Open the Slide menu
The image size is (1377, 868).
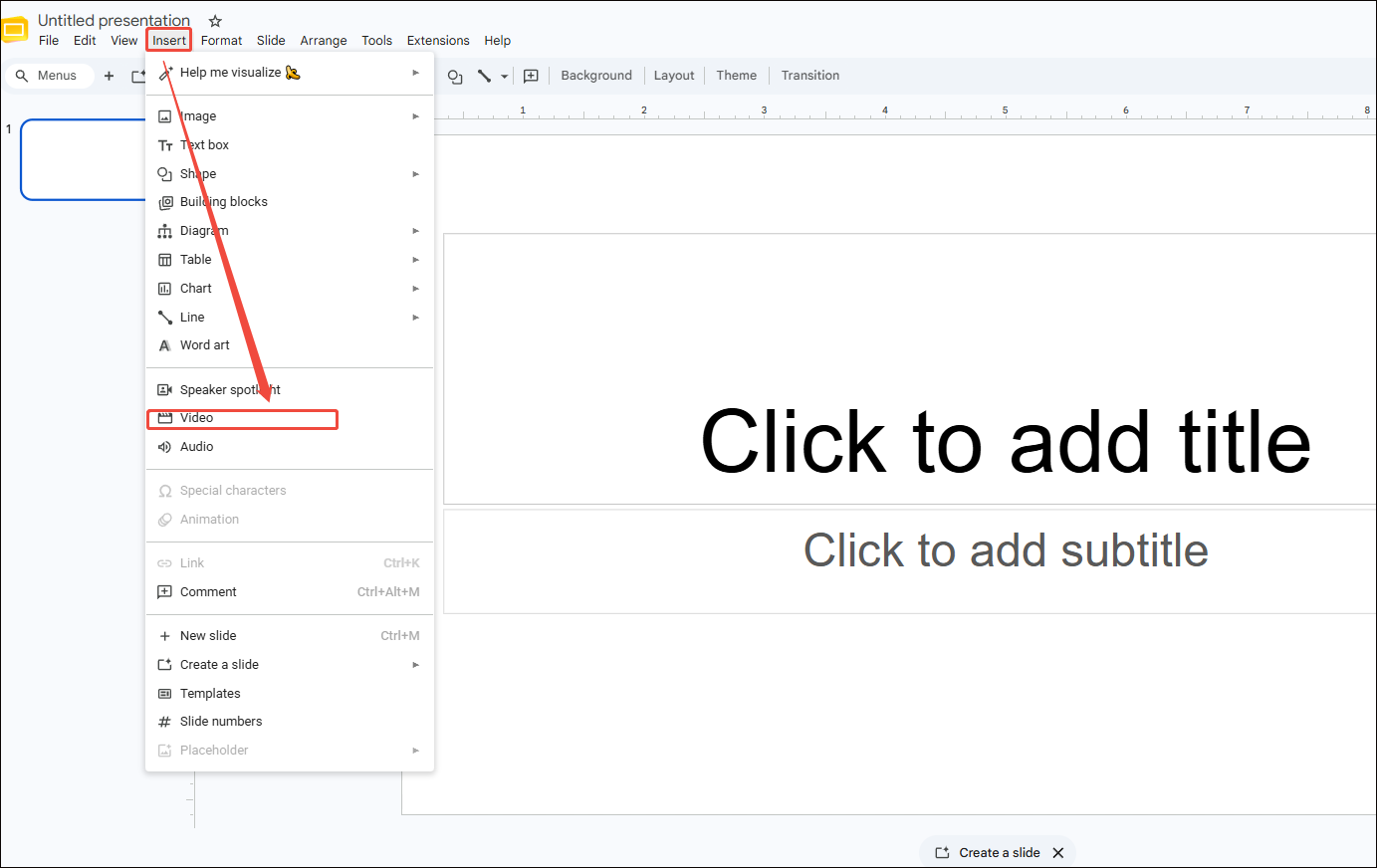[271, 41]
